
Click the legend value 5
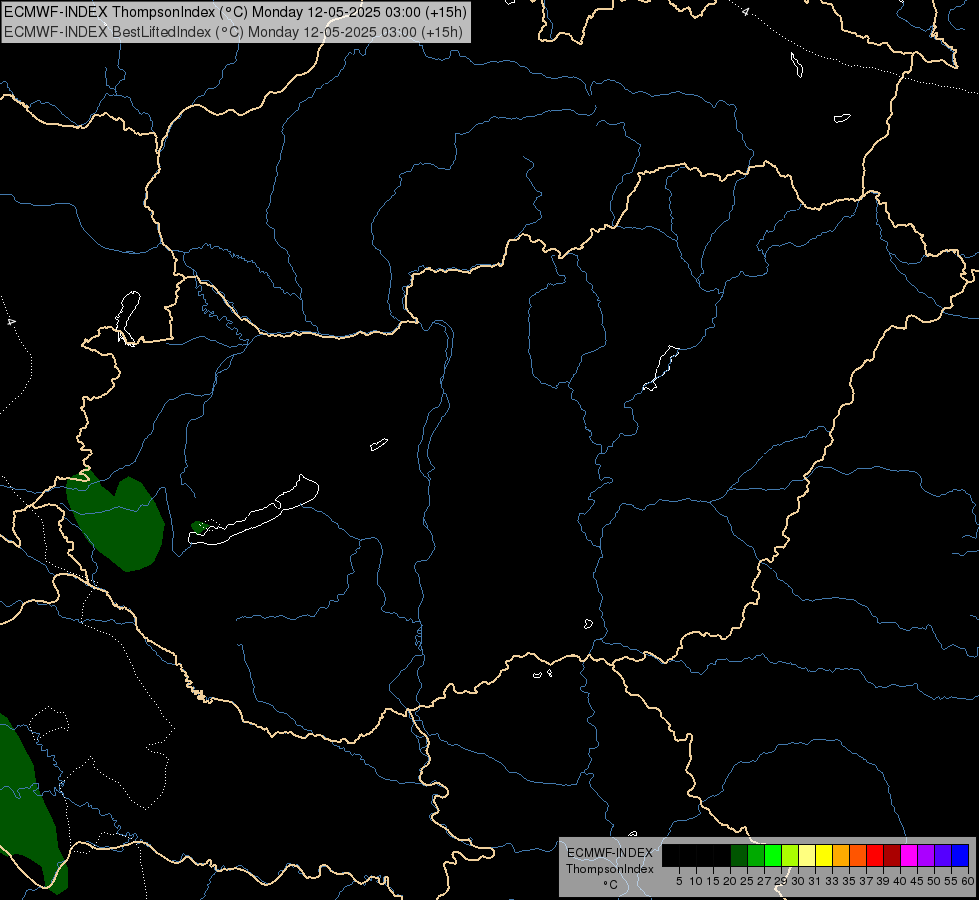click(x=679, y=881)
